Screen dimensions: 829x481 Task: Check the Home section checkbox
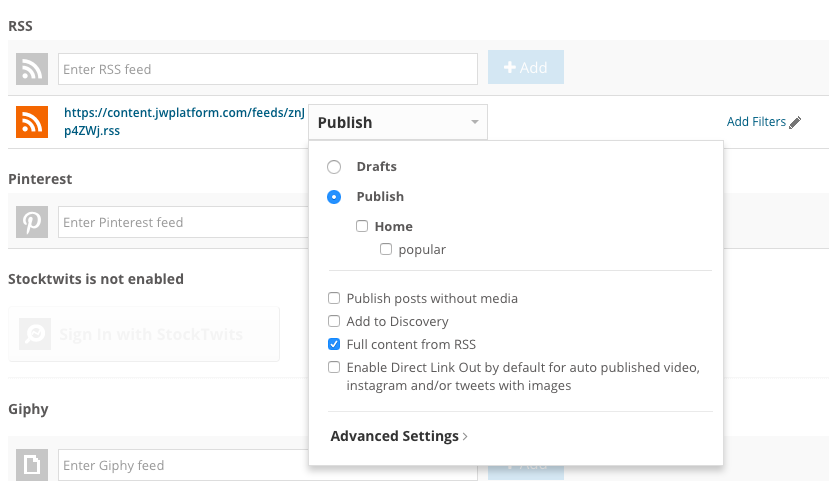pos(362,227)
